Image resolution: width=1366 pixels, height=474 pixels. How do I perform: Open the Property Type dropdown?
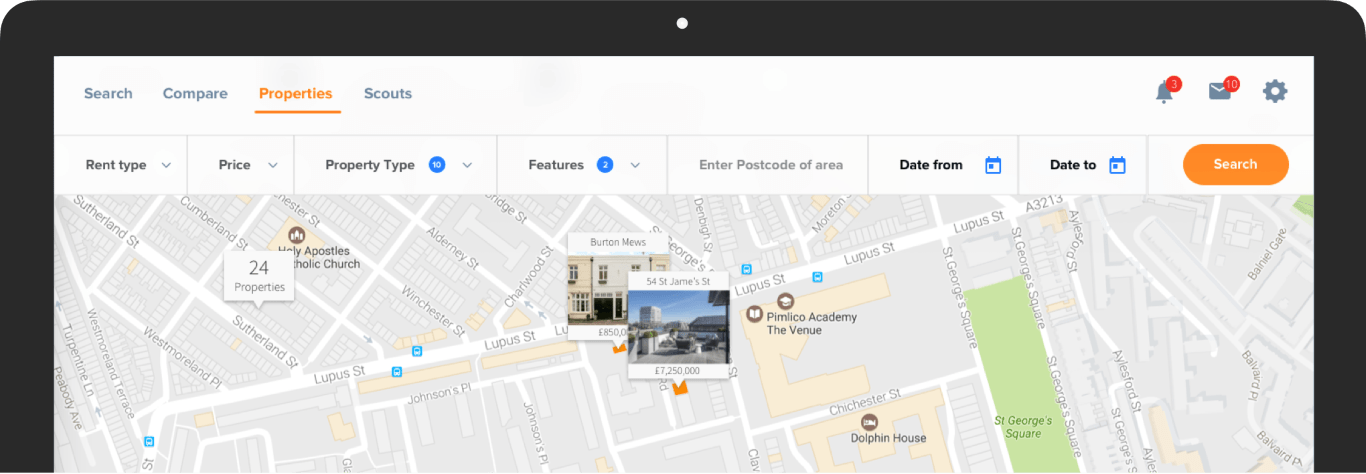tap(398, 165)
